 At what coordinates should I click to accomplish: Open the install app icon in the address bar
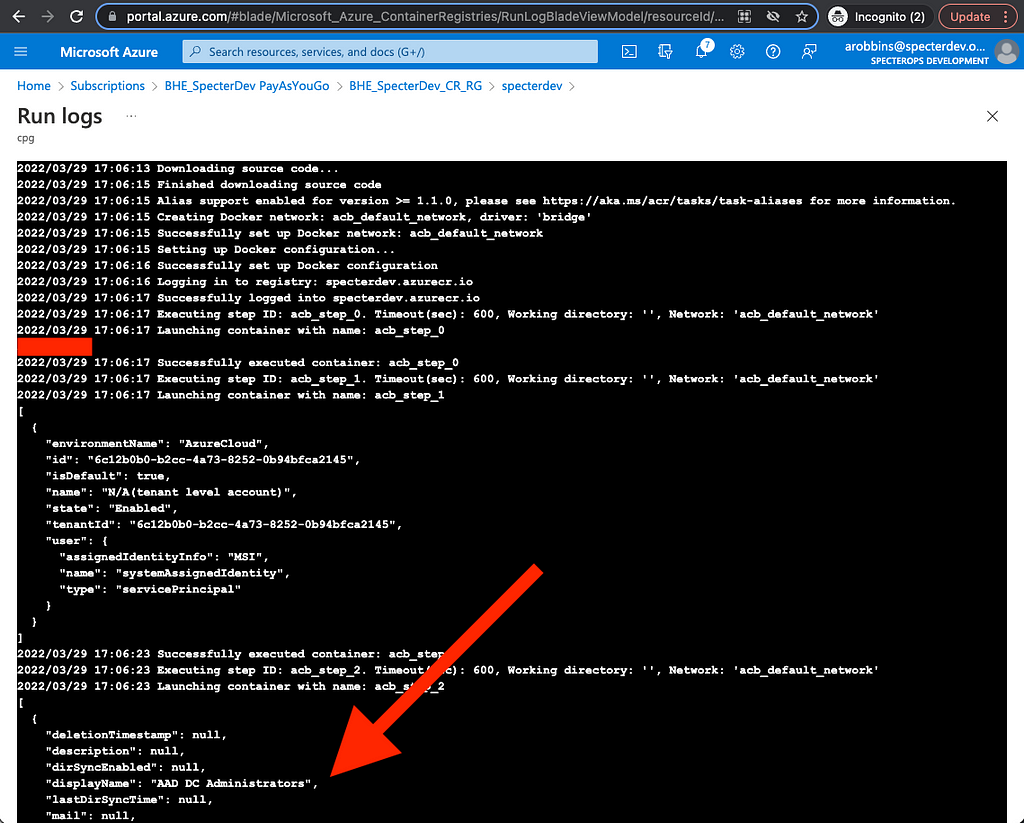(744, 17)
